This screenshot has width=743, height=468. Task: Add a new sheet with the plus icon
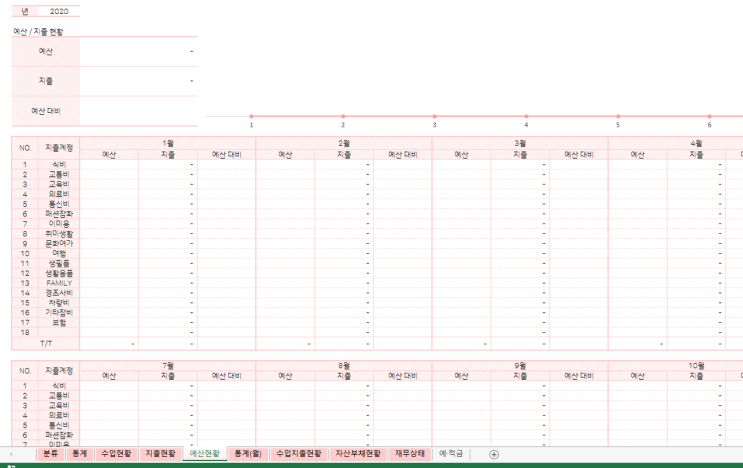[x=494, y=454]
